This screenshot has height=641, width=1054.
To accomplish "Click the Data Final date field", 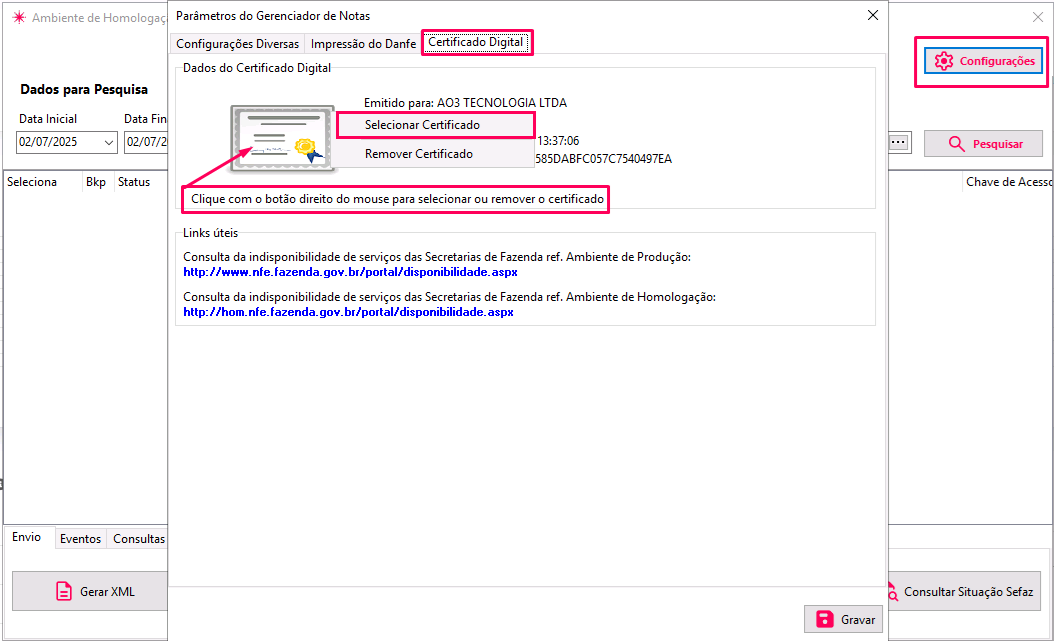I will point(144,143).
